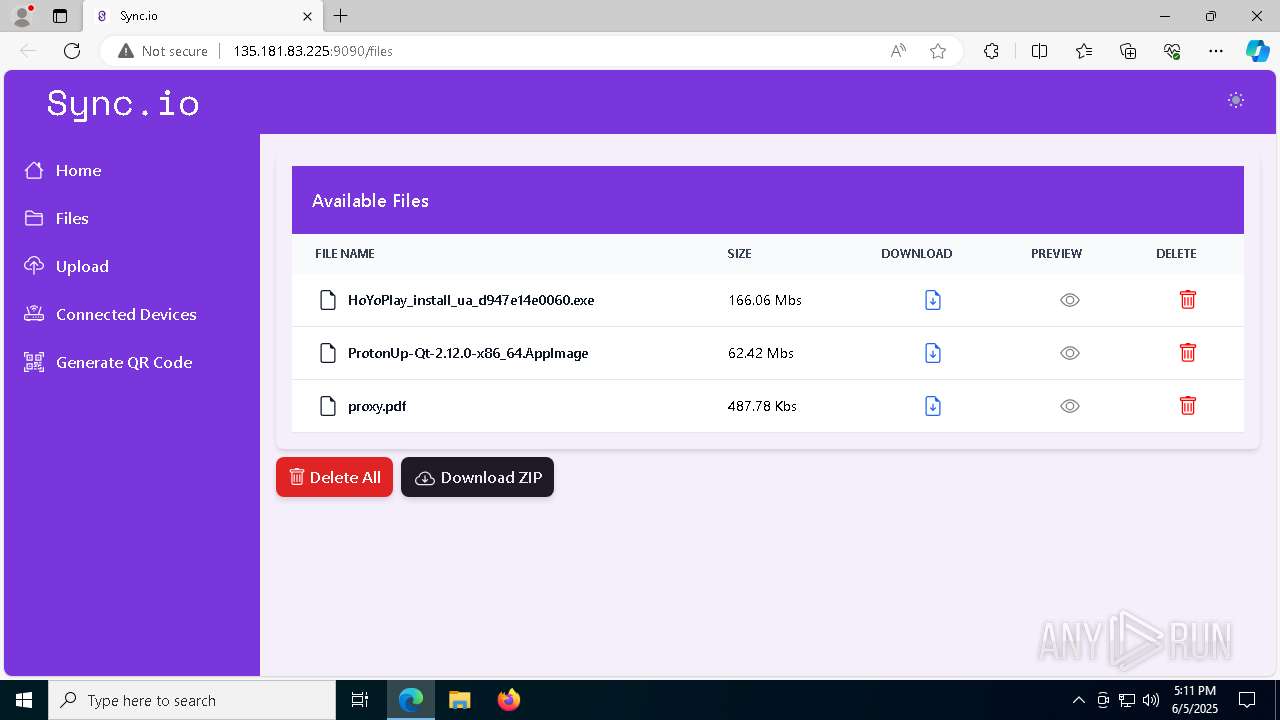Open Connected Devices page
This screenshot has width=1280, height=720.
111,314
